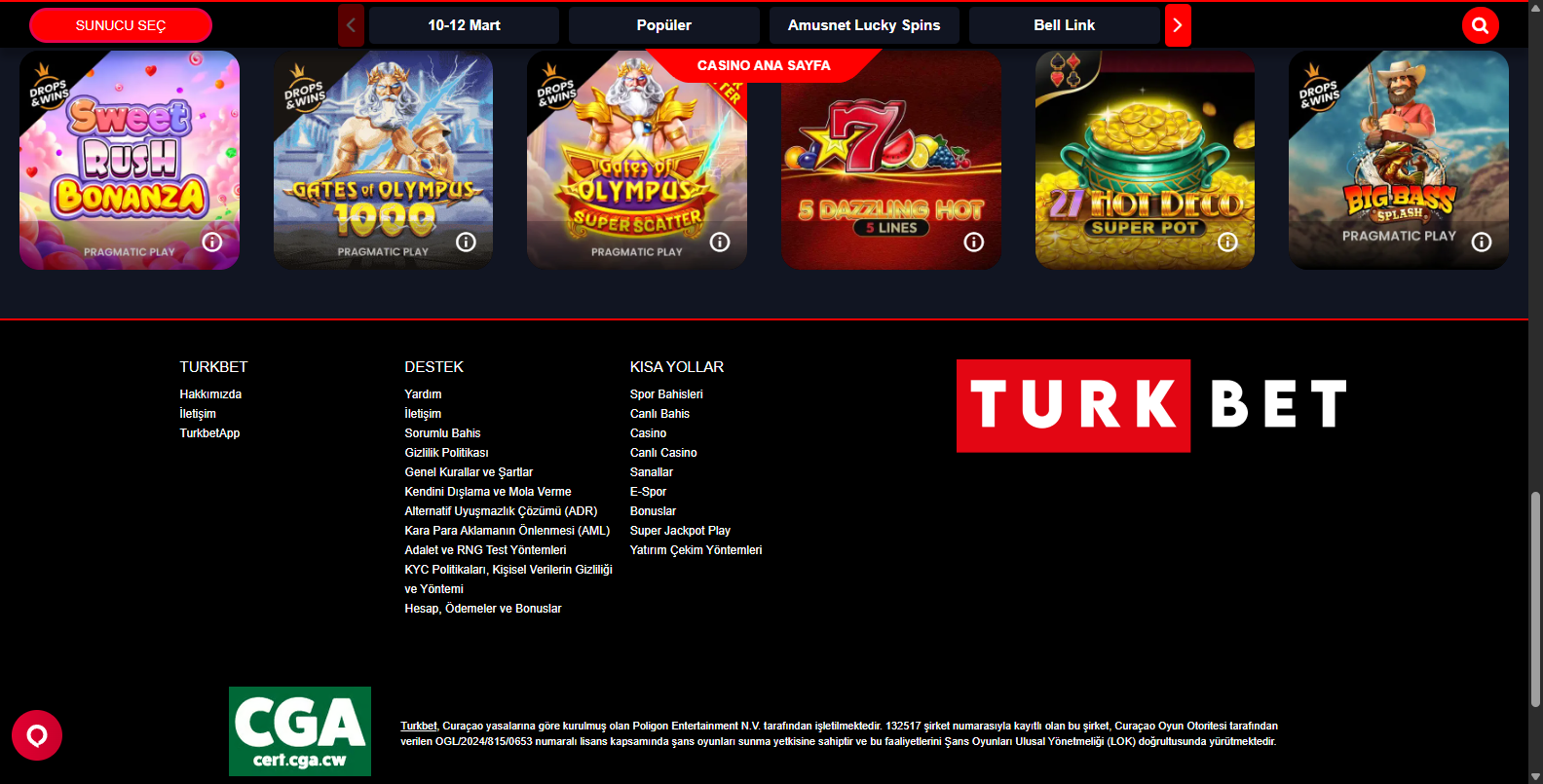
Task: Go to the Sanallar shortcut
Action: (652, 472)
